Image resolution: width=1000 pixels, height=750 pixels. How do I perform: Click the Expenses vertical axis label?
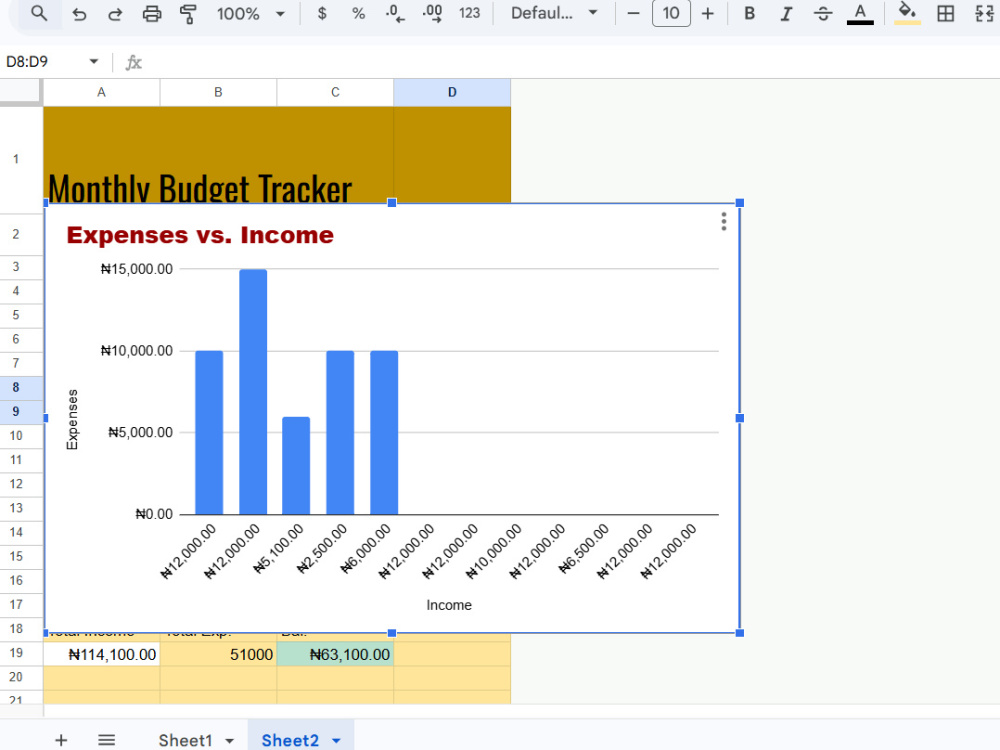pos(72,419)
